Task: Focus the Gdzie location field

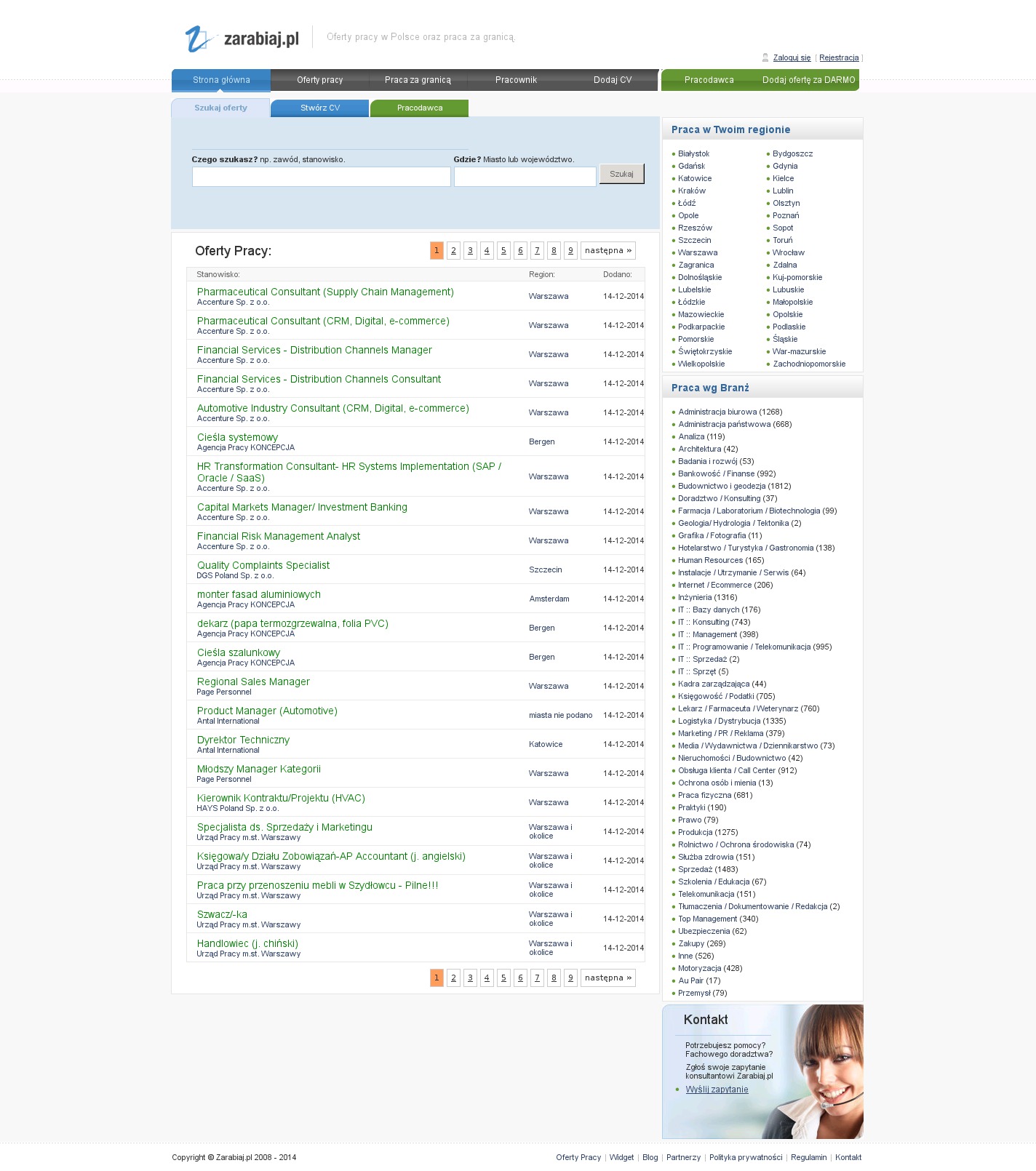Action: click(x=525, y=177)
